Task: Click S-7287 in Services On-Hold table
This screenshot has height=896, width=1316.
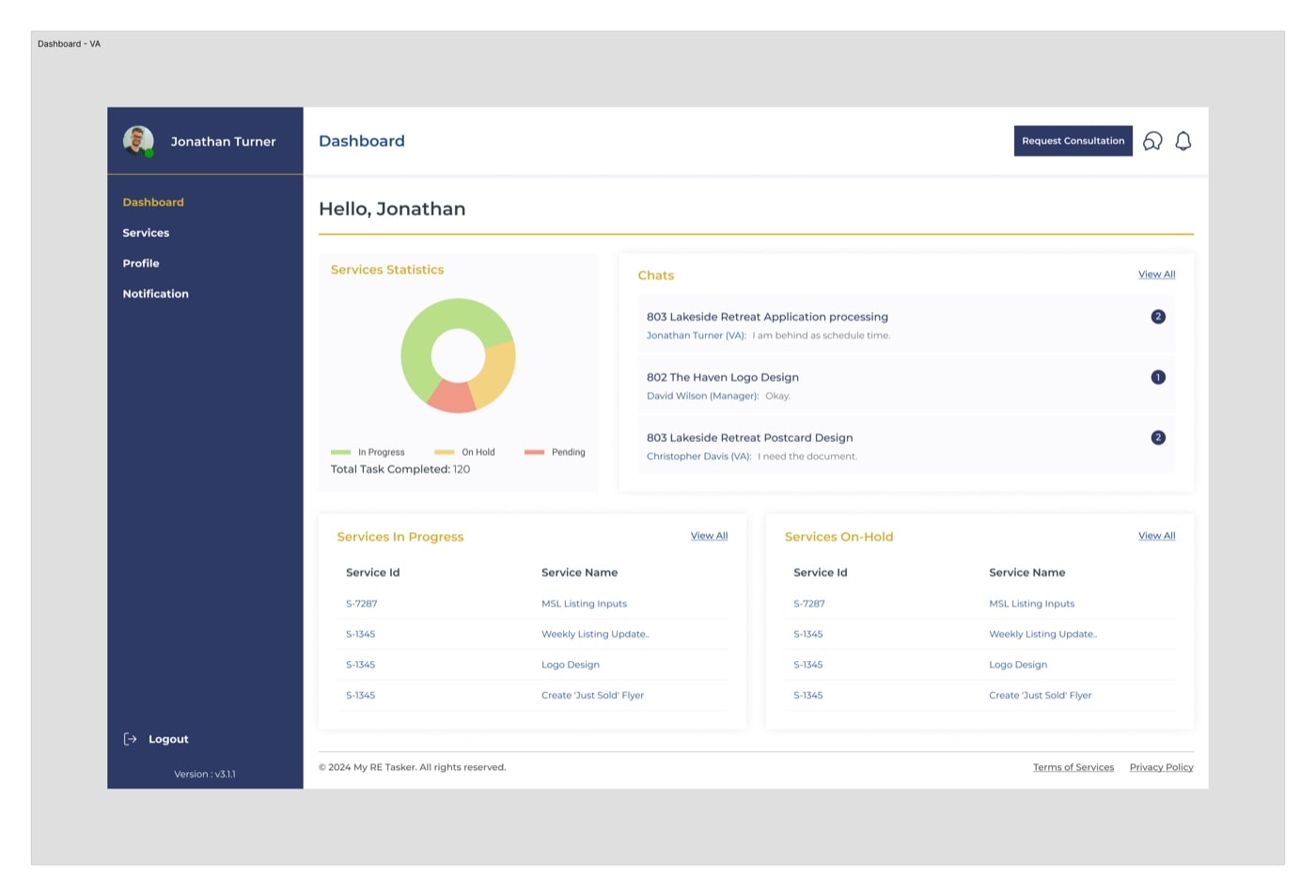Action: point(809,604)
